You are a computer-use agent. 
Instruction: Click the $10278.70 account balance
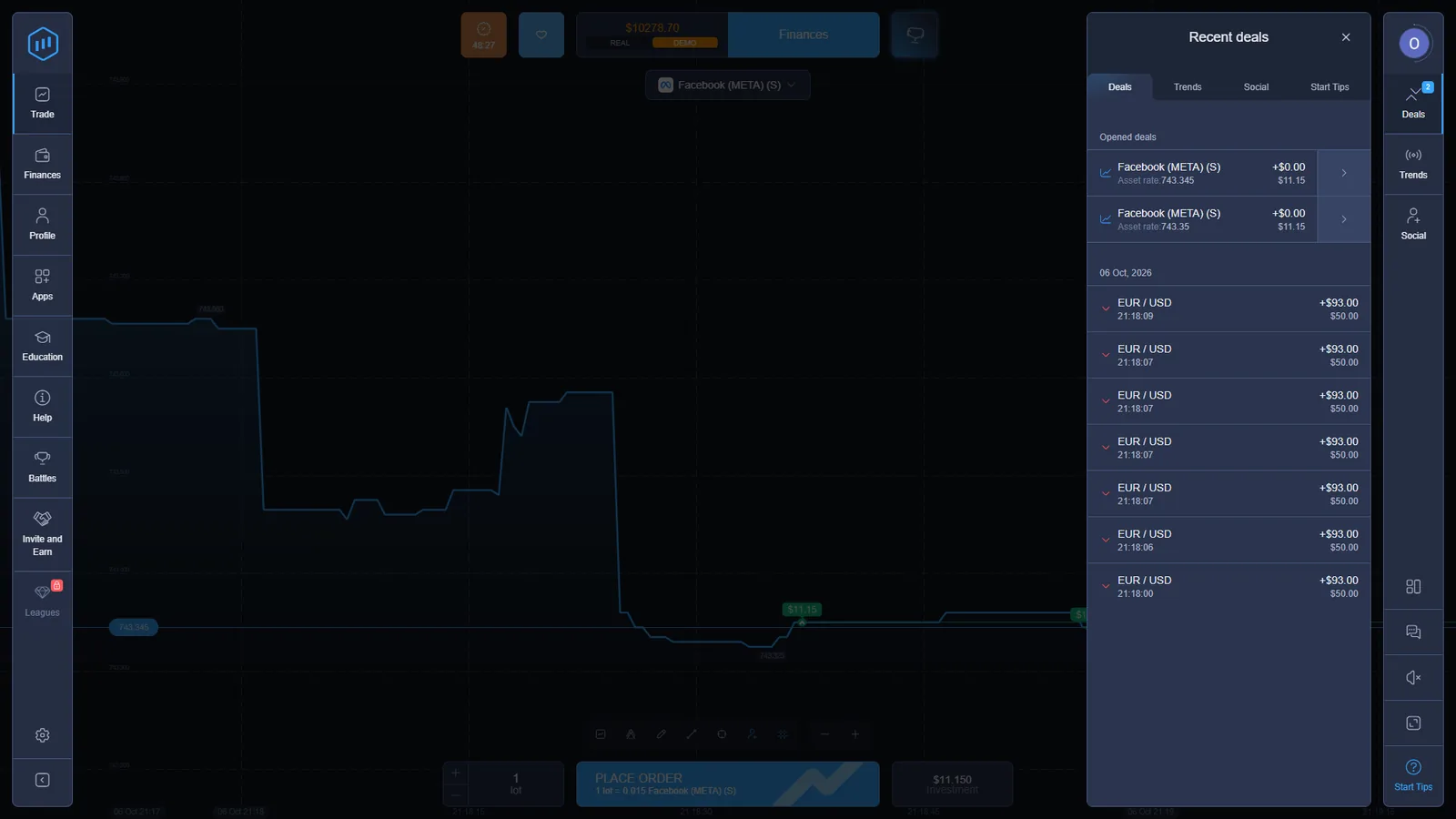click(652, 28)
